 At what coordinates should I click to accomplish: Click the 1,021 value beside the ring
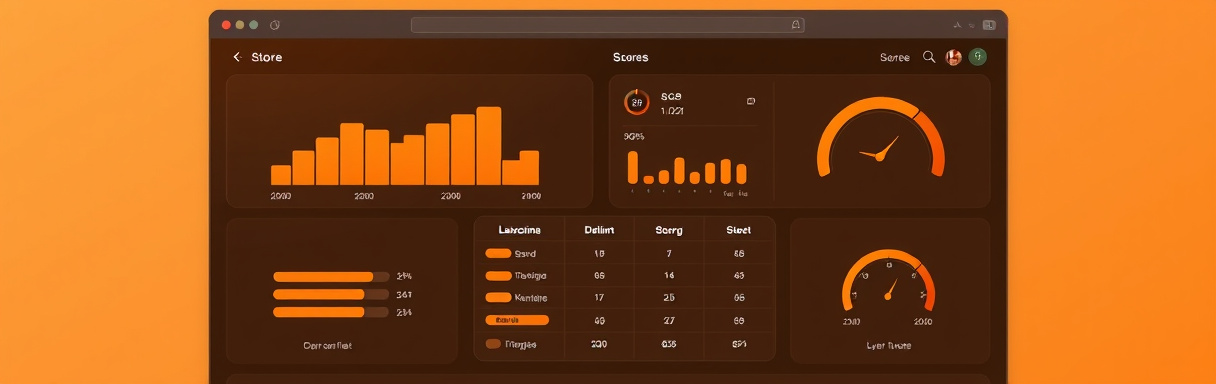pyautogui.click(x=673, y=111)
